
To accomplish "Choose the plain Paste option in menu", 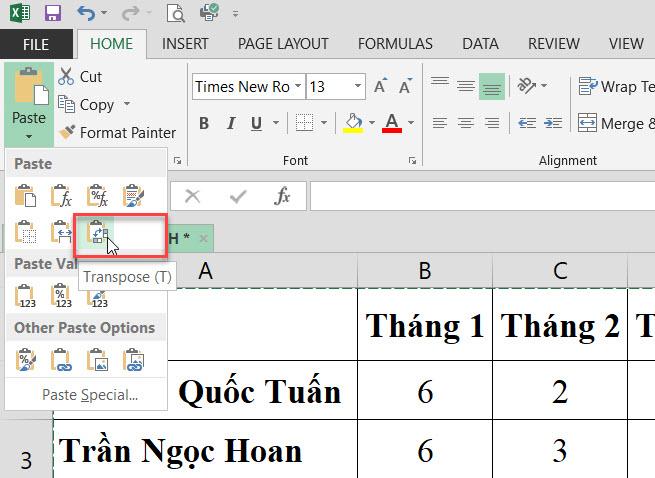I will pos(25,196).
